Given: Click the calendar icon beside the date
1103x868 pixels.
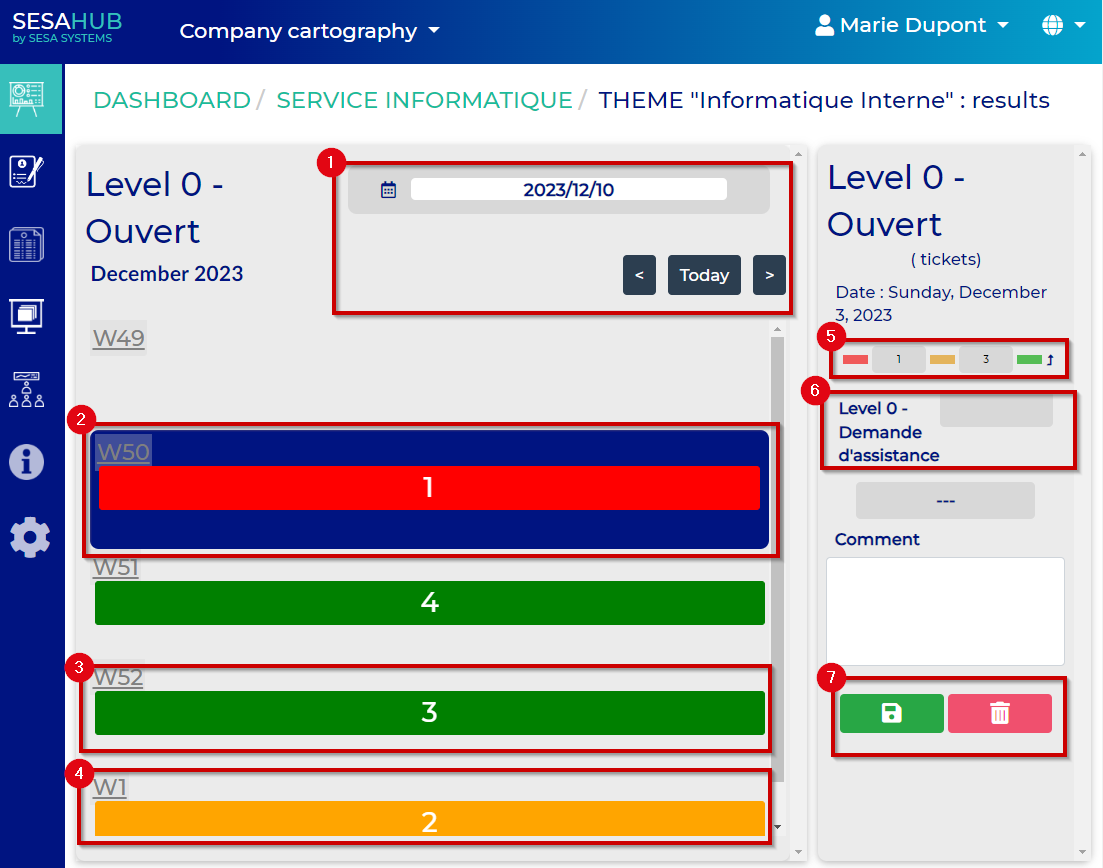Looking at the screenshot, I should click(x=389, y=190).
